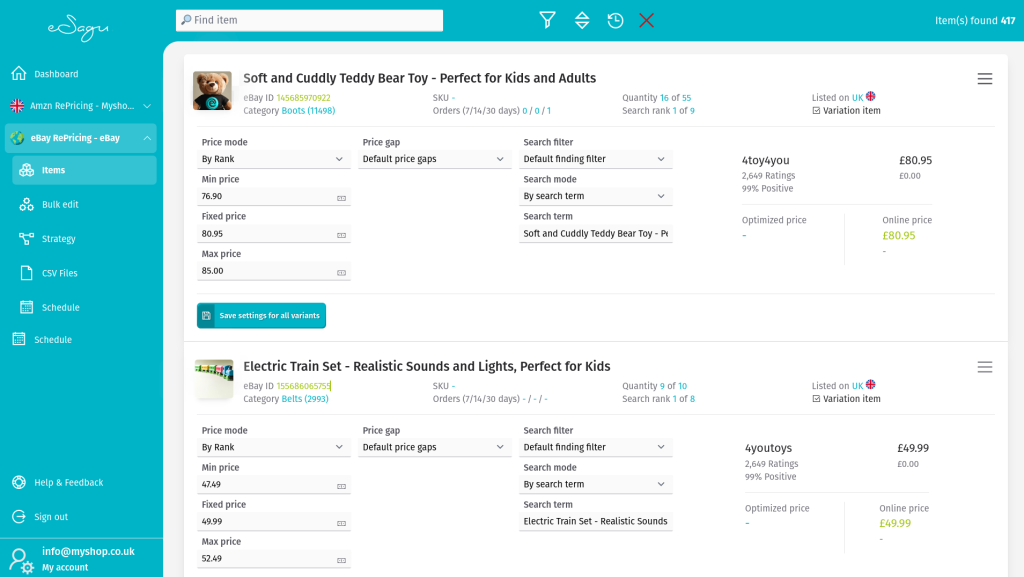The width and height of the screenshot is (1024, 577).
Task: Open search history via the clock icon
Action: (615, 20)
